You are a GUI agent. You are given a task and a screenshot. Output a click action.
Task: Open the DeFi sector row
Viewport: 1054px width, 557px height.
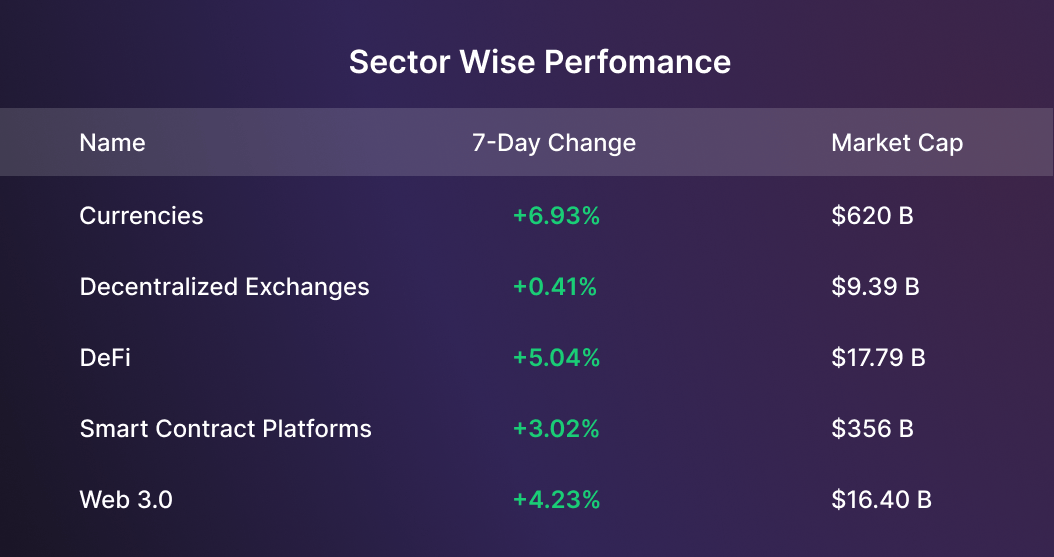click(105, 358)
